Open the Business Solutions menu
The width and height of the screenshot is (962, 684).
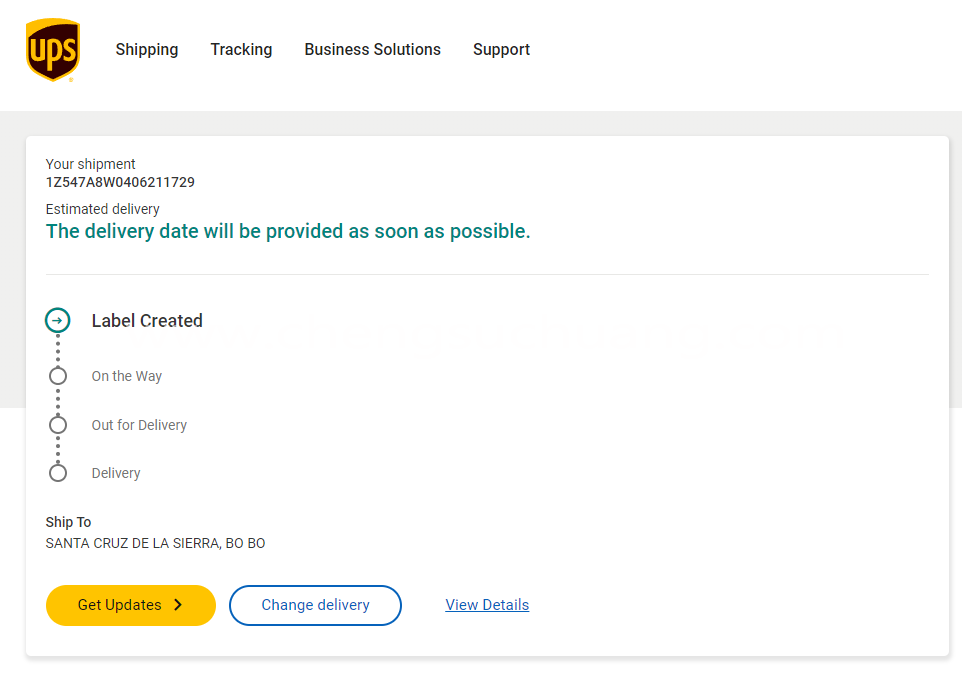pyautogui.click(x=372, y=50)
